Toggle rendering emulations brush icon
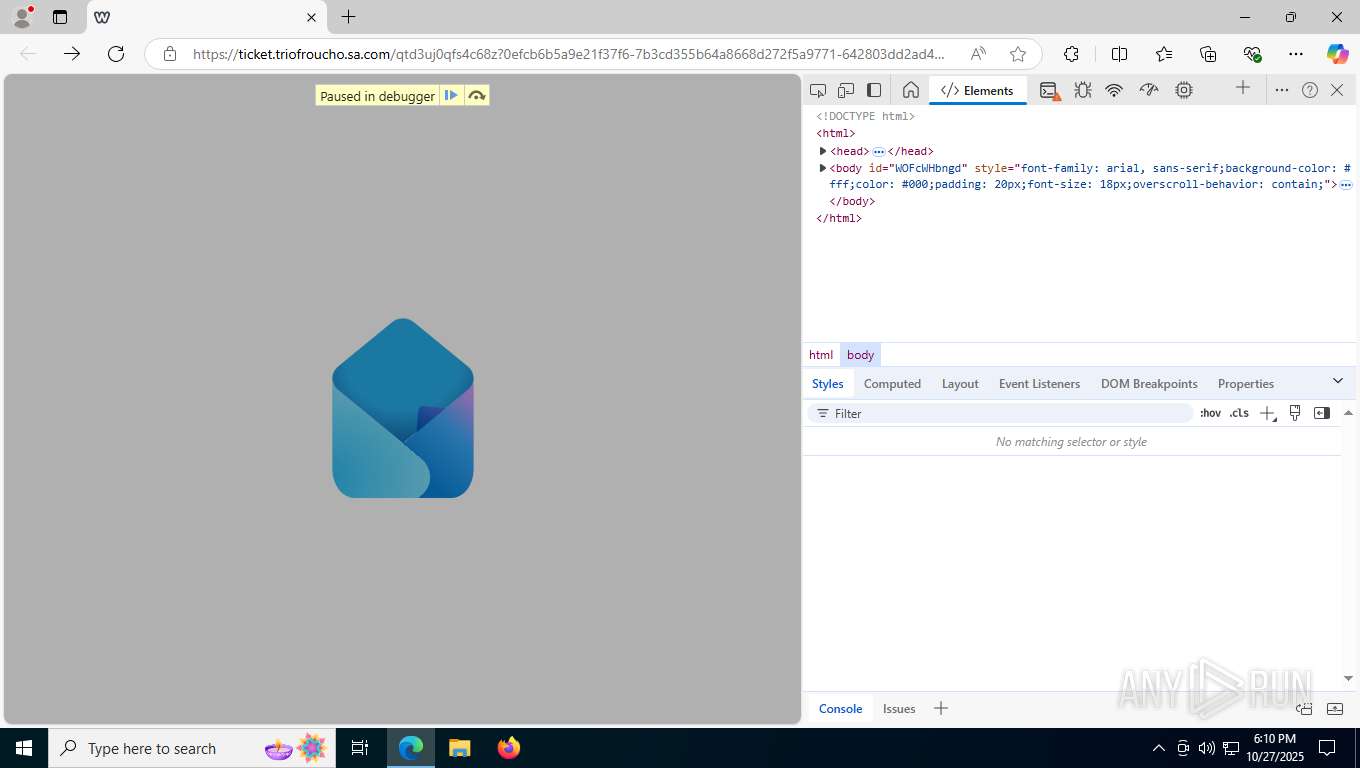The width and height of the screenshot is (1360, 768). pos(1295,413)
